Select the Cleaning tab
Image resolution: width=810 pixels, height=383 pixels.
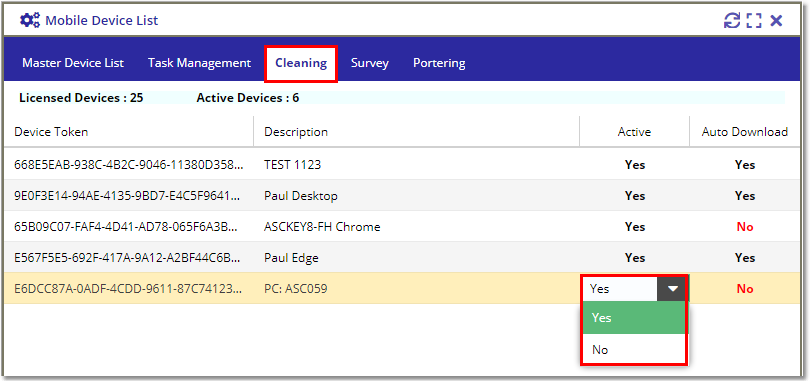coord(301,63)
